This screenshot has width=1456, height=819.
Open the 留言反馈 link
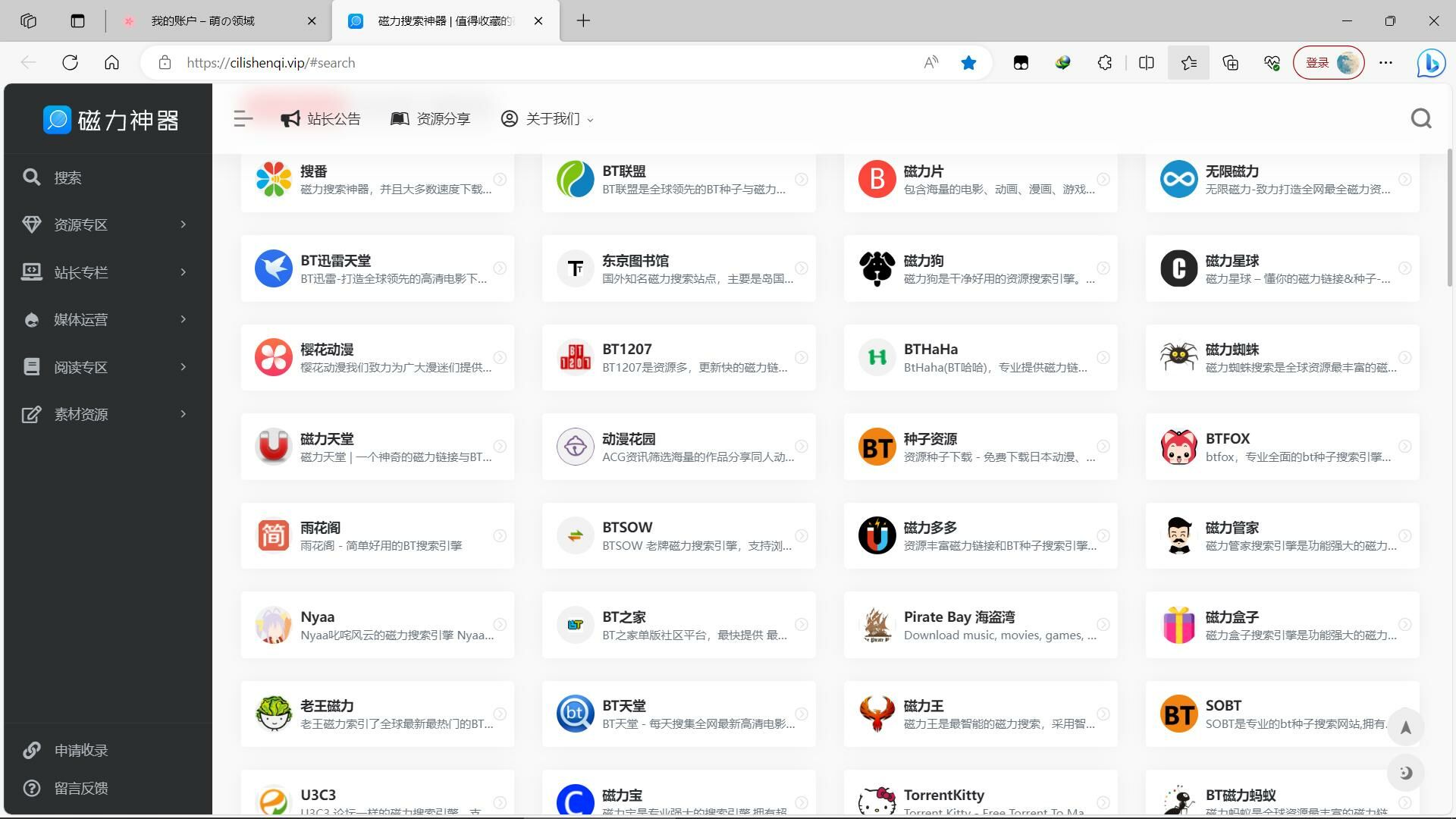pos(81,788)
